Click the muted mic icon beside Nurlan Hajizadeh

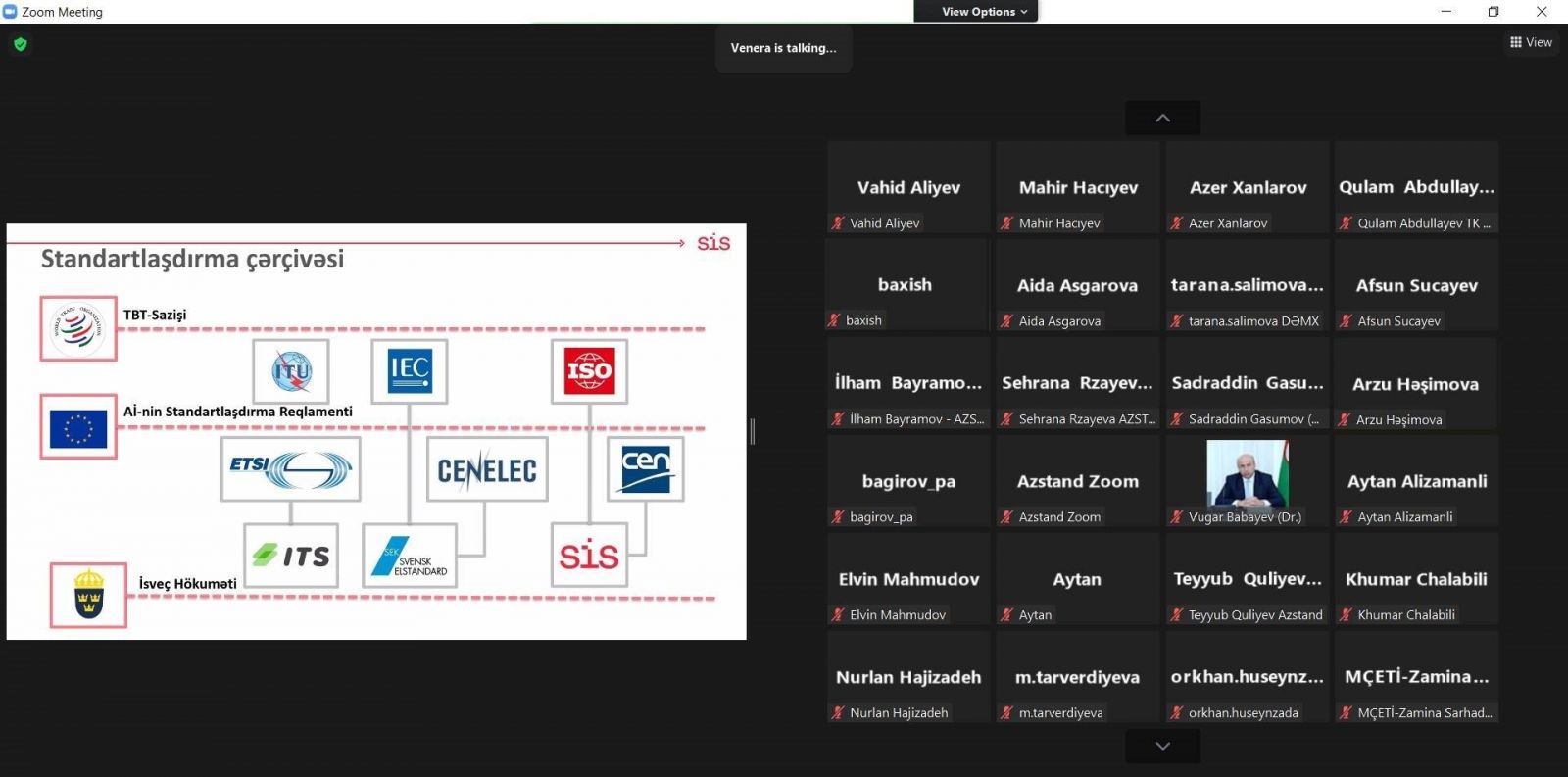click(838, 713)
